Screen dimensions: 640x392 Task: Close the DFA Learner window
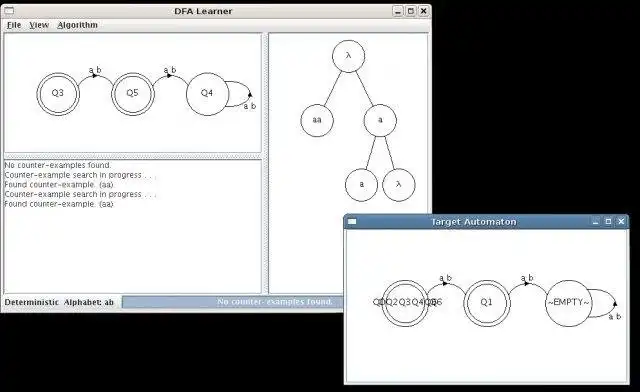pos(424,11)
